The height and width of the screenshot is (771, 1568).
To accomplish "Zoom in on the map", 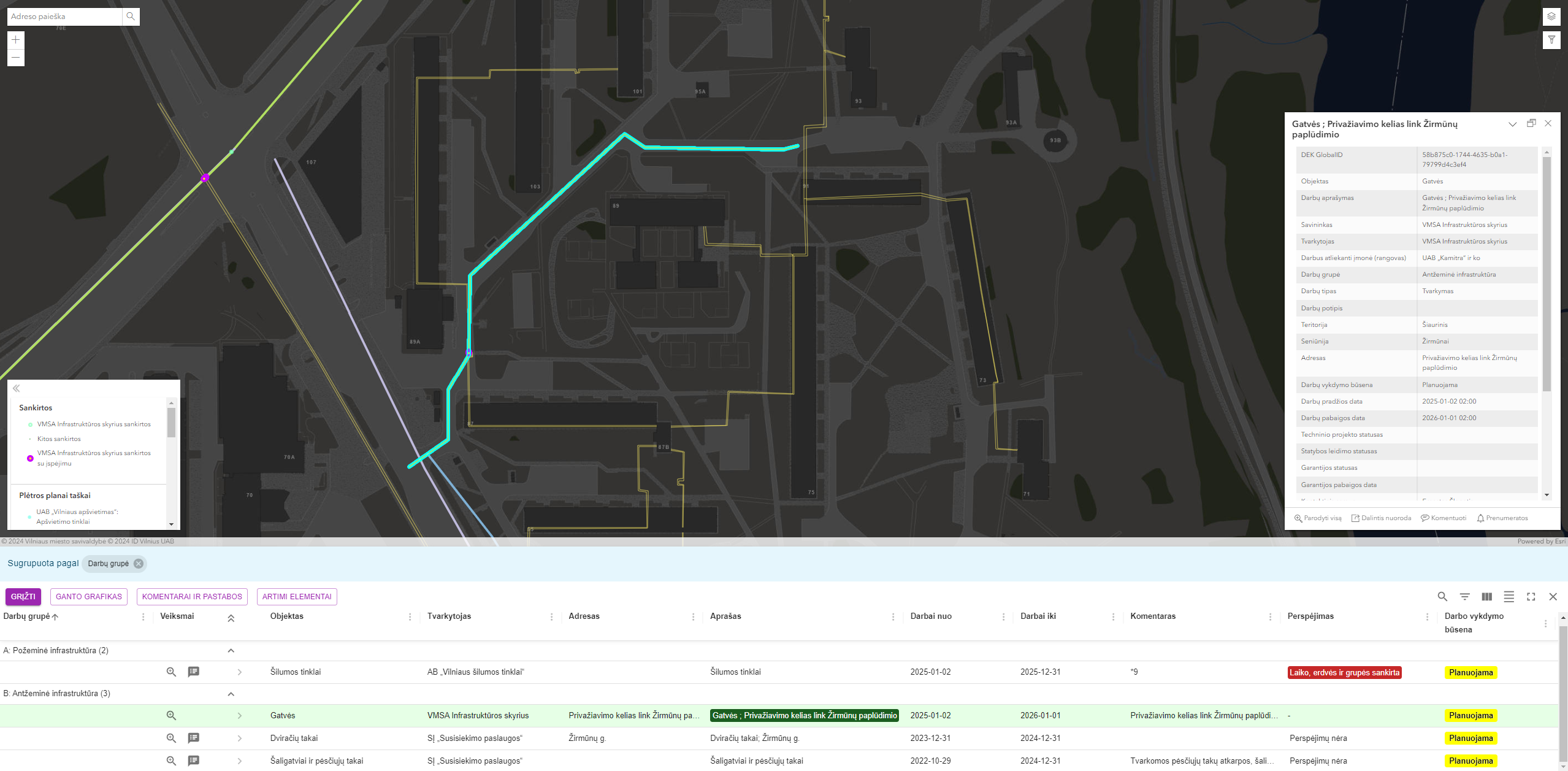I will 16,40.
